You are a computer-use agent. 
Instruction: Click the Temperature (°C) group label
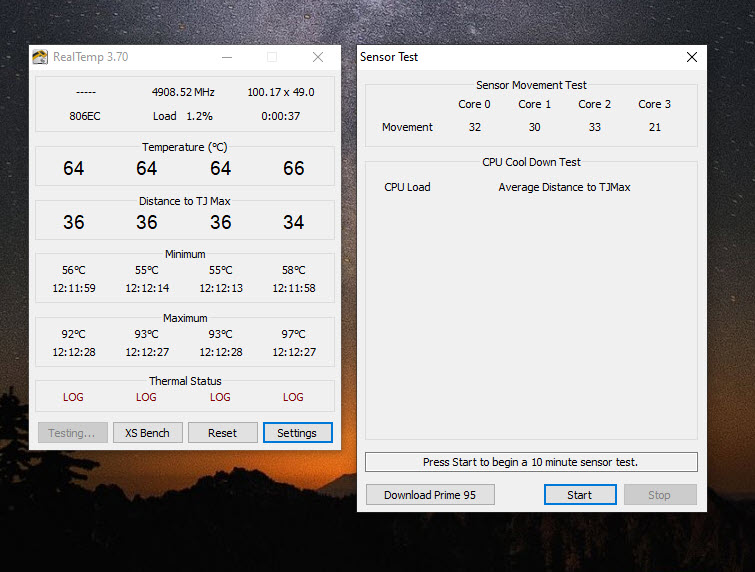tap(185, 147)
